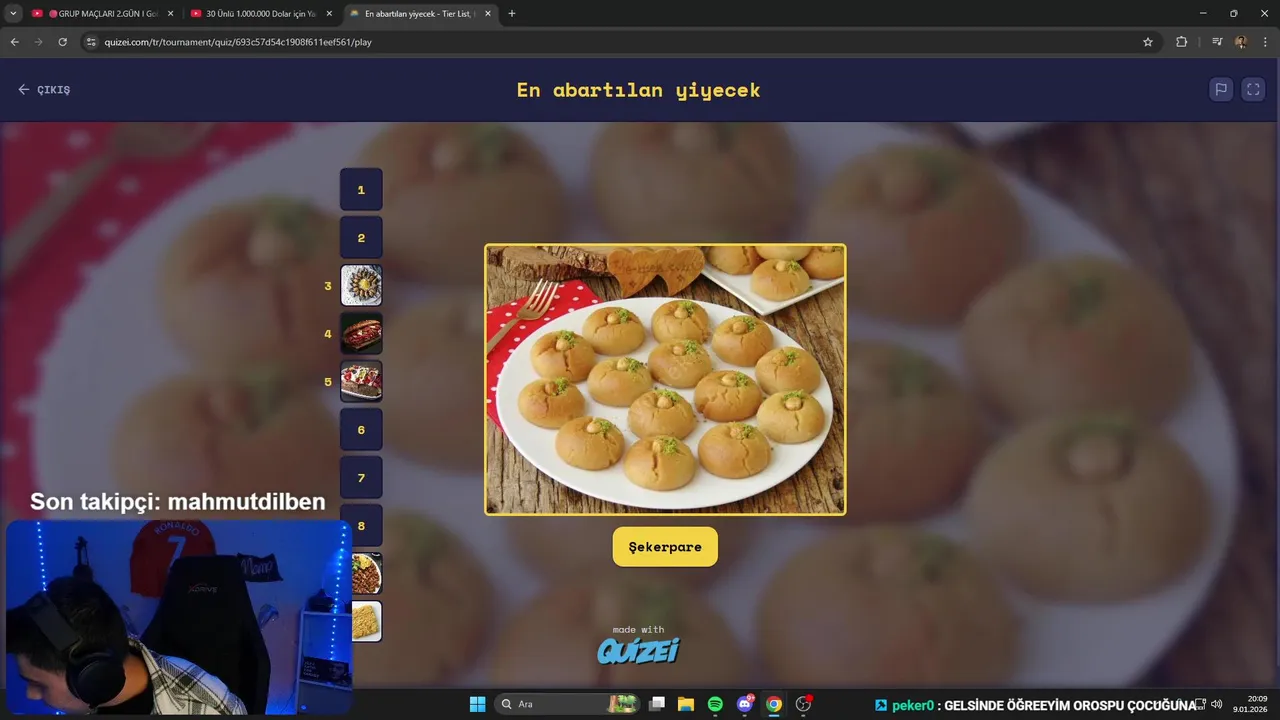Open media controls icon in toolbar
This screenshot has height=720, width=1280.
(1217, 42)
